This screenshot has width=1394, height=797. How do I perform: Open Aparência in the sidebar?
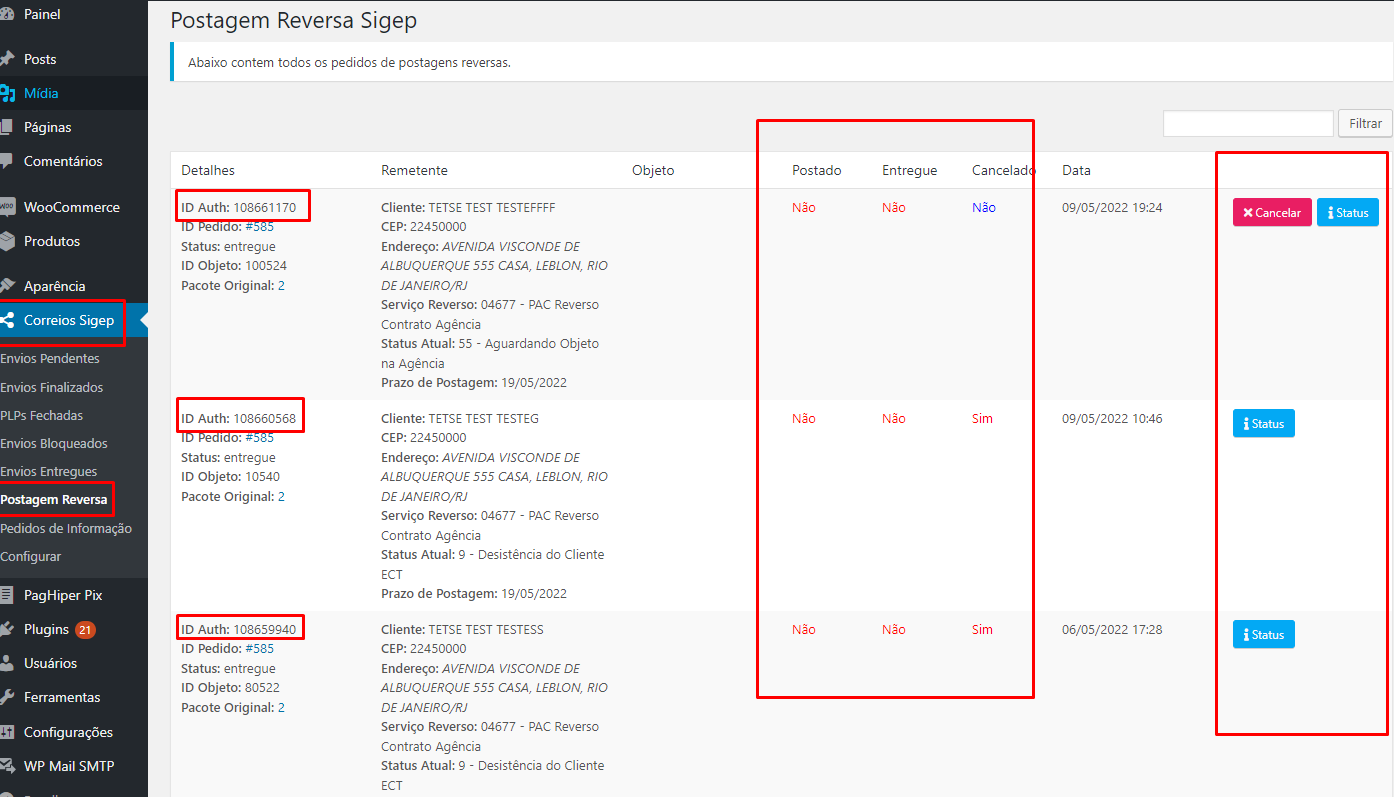pos(54,286)
